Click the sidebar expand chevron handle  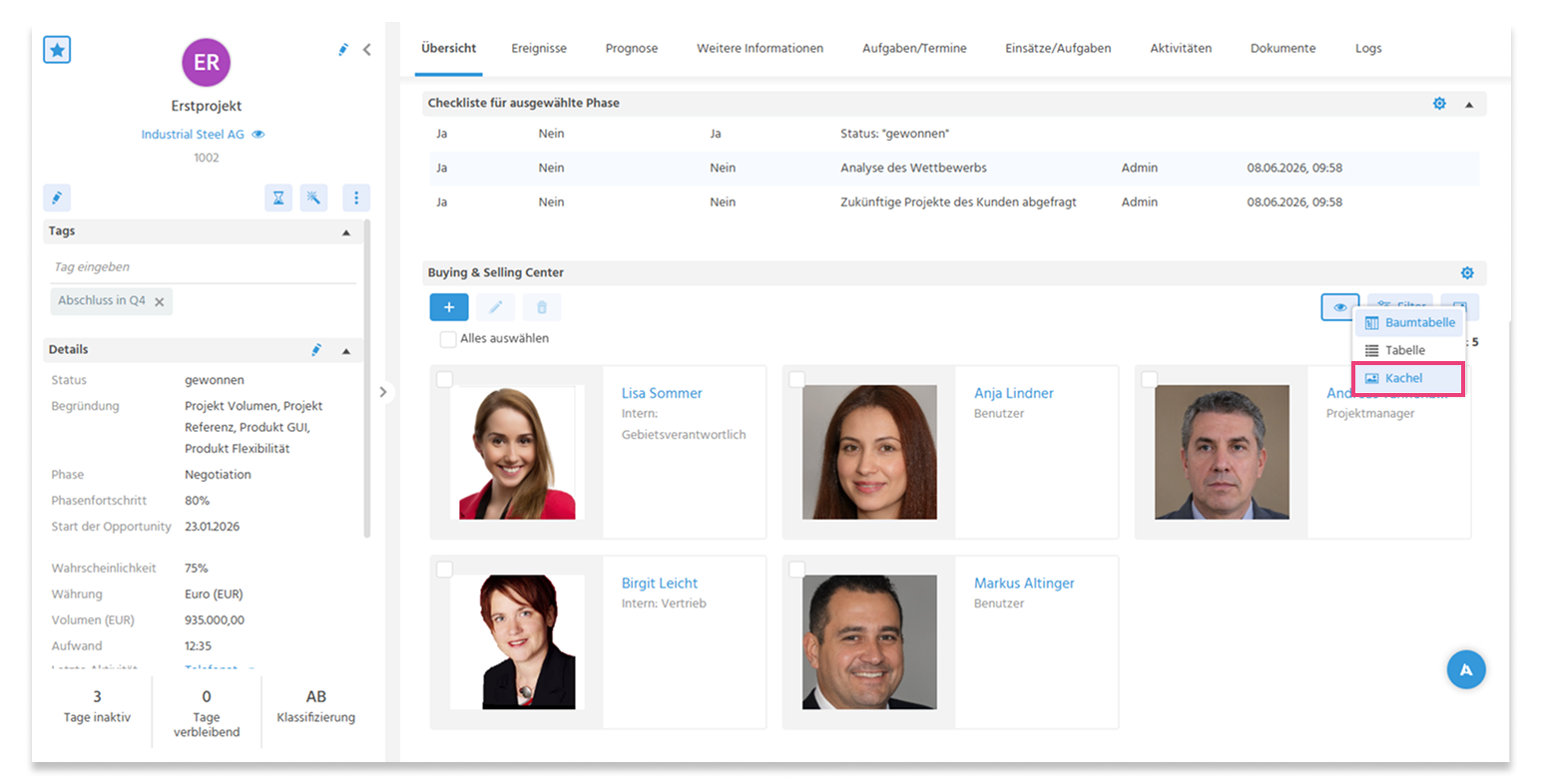pyautogui.click(x=383, y=392)
